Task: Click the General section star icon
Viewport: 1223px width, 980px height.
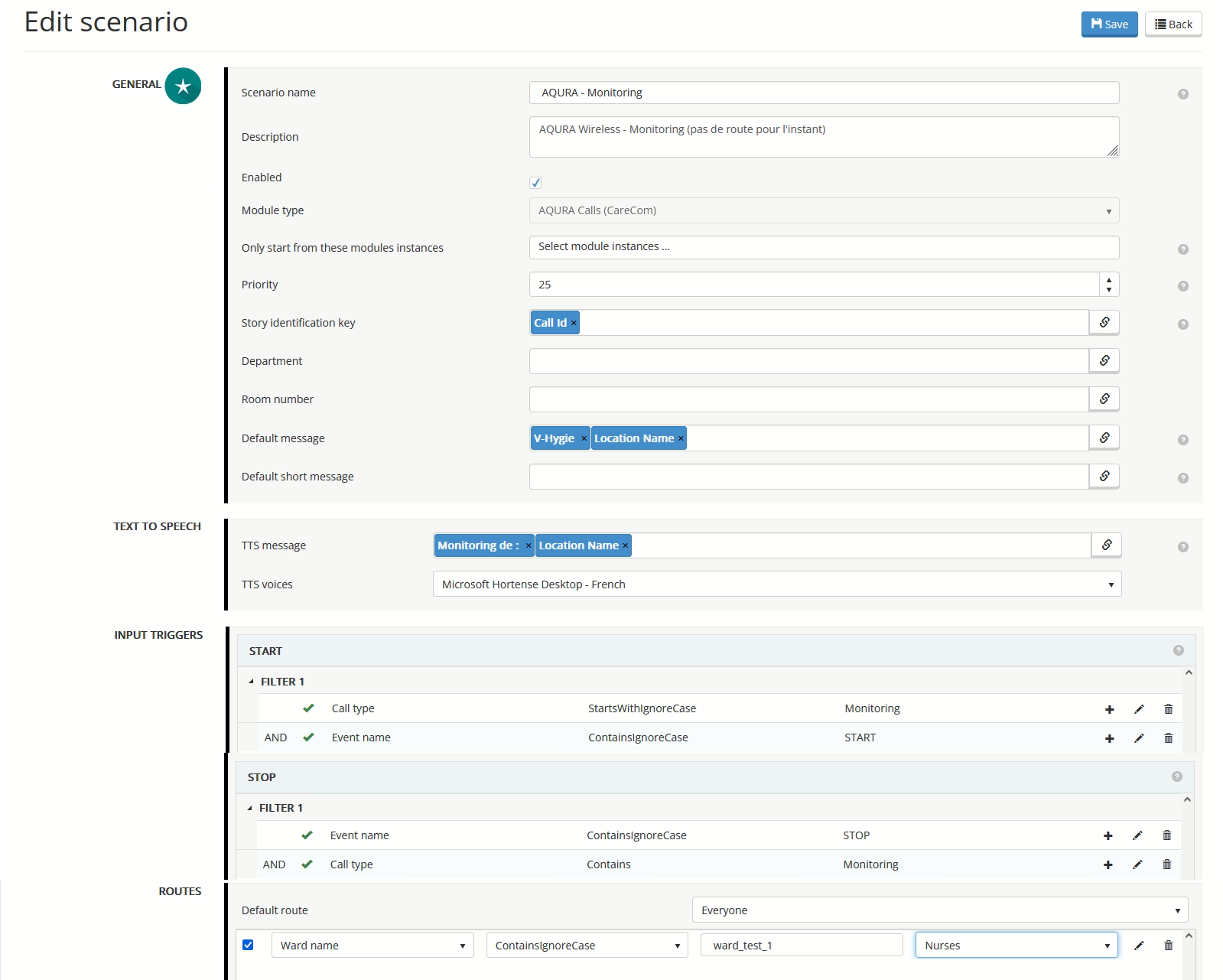Action: pyautogui.click(x=183, y=86)
